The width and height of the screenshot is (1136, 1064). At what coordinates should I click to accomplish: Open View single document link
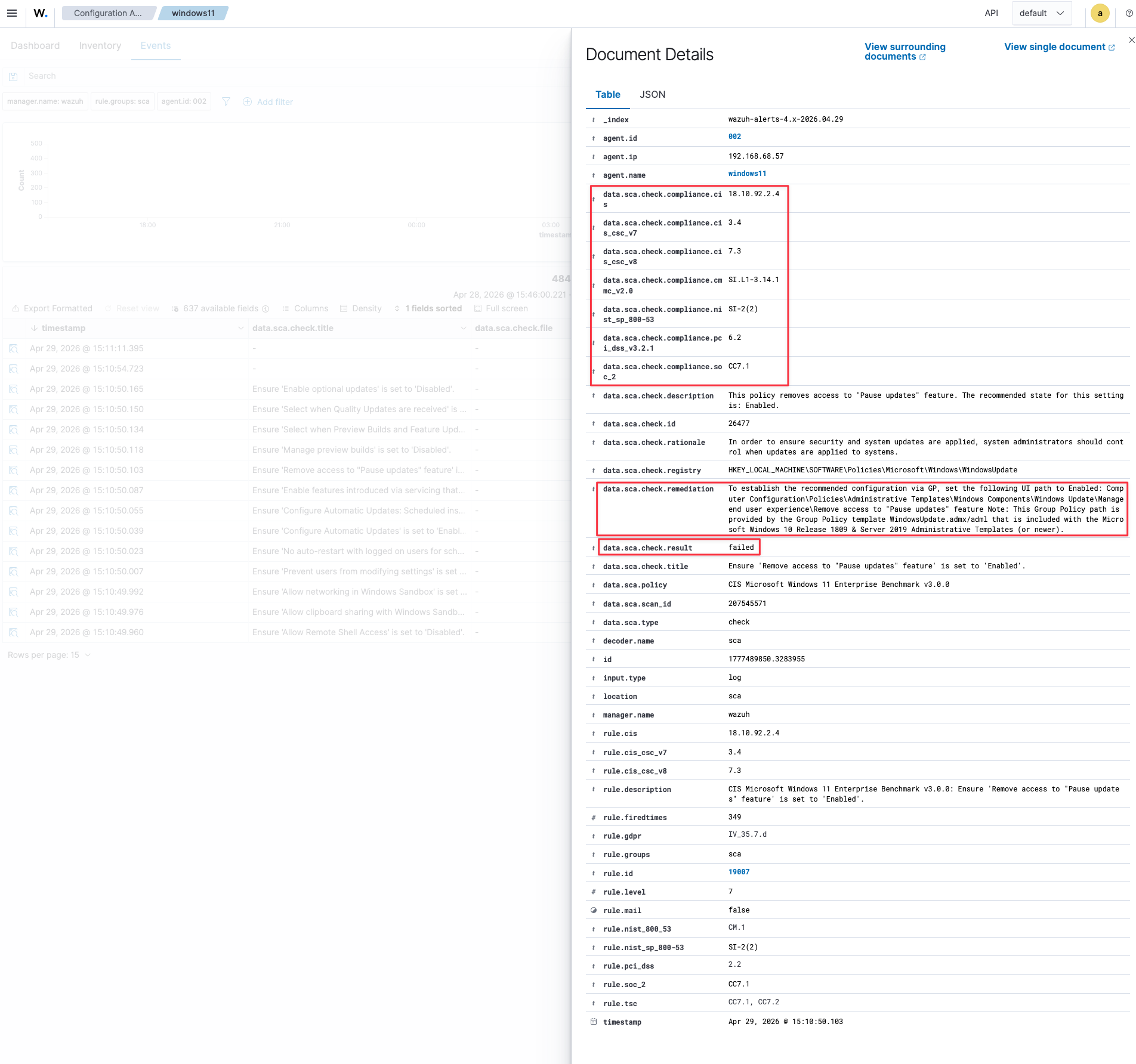coord(1060,47)
